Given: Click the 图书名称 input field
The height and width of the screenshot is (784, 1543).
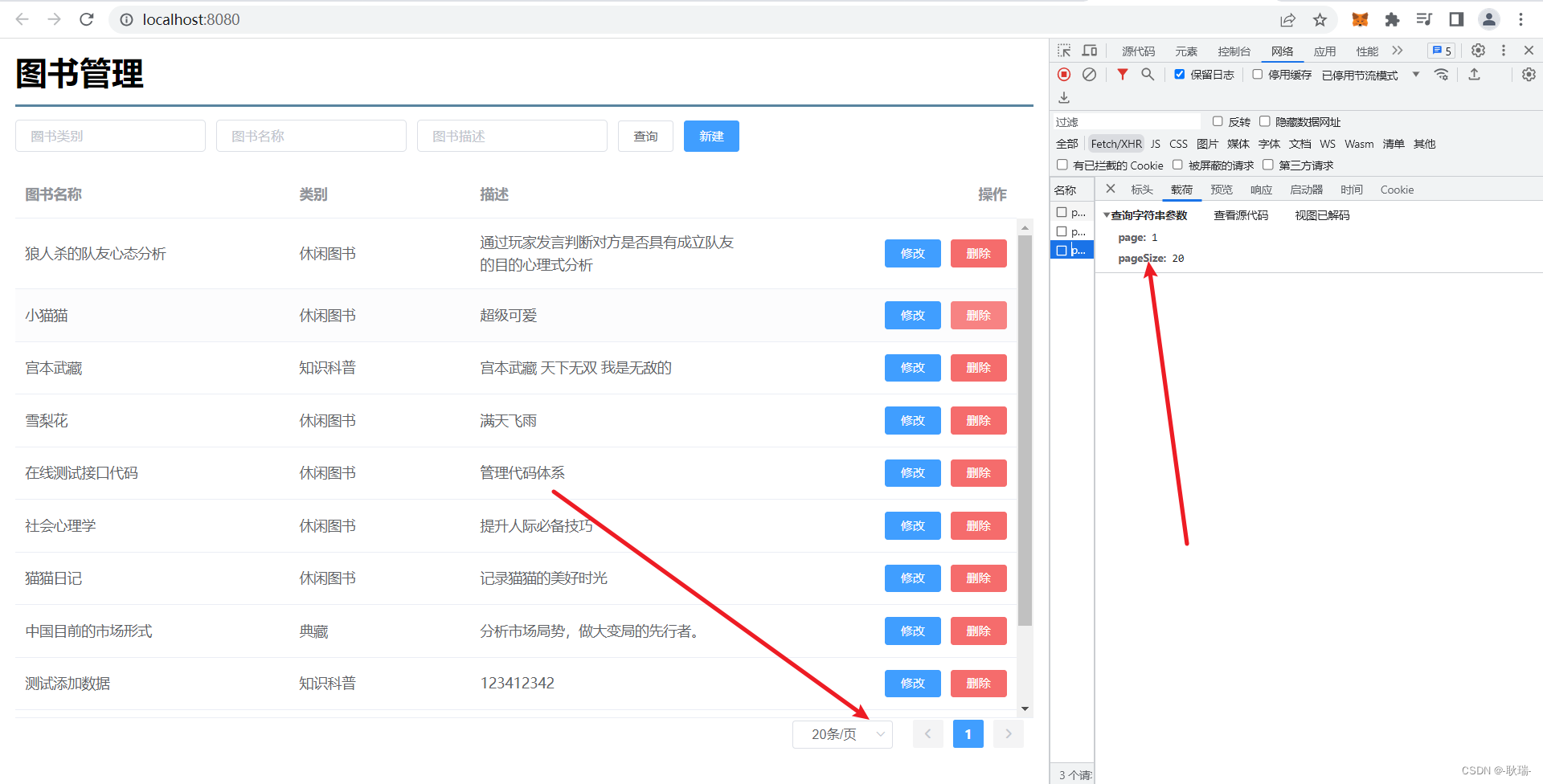Looking at the screenshot, I should coord(311,136).
